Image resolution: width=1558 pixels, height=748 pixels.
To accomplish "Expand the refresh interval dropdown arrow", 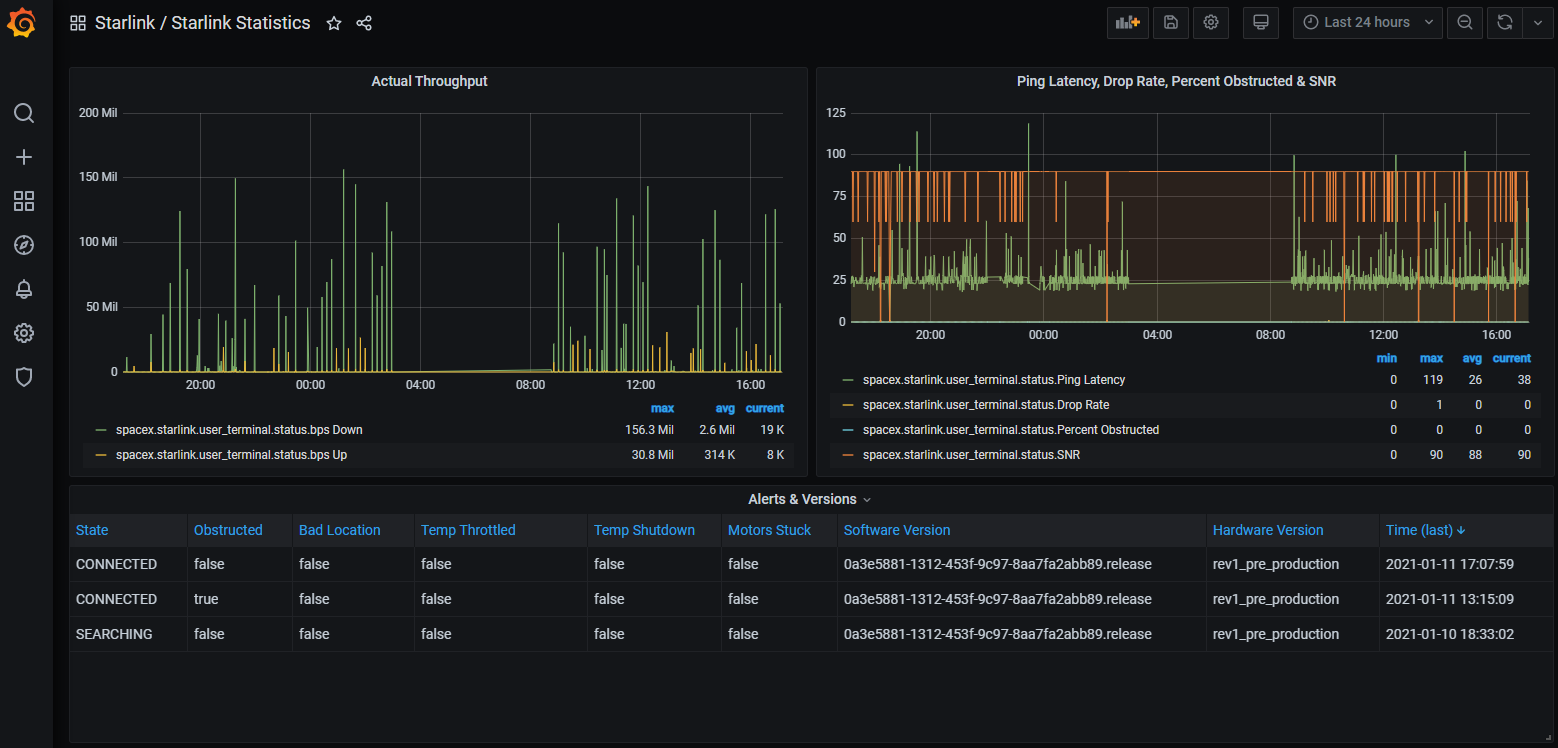I will 1537,23.
